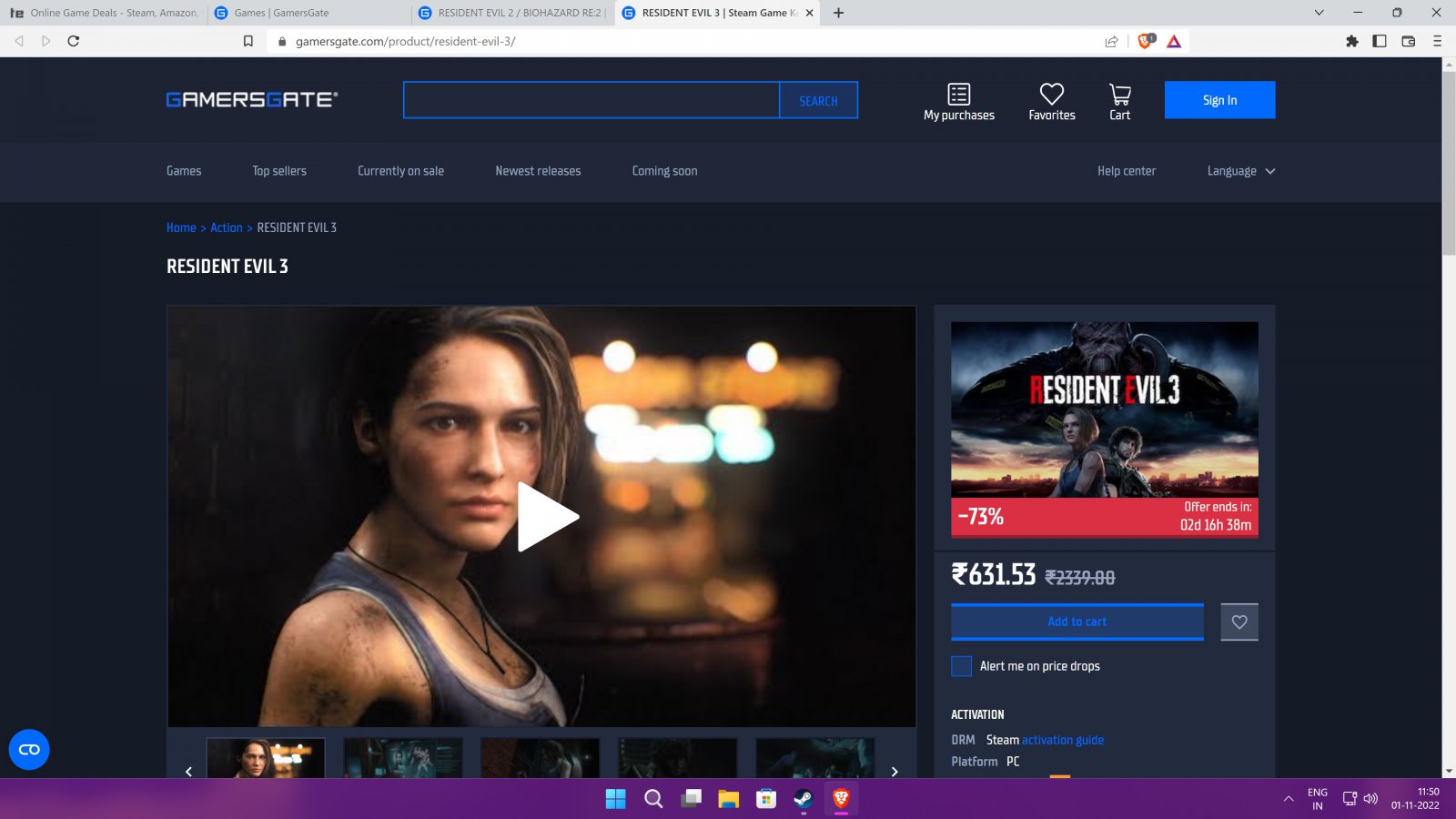1456x819 pixels.
Task: Open Windows Start menu
Action: [x=616, y=799]
